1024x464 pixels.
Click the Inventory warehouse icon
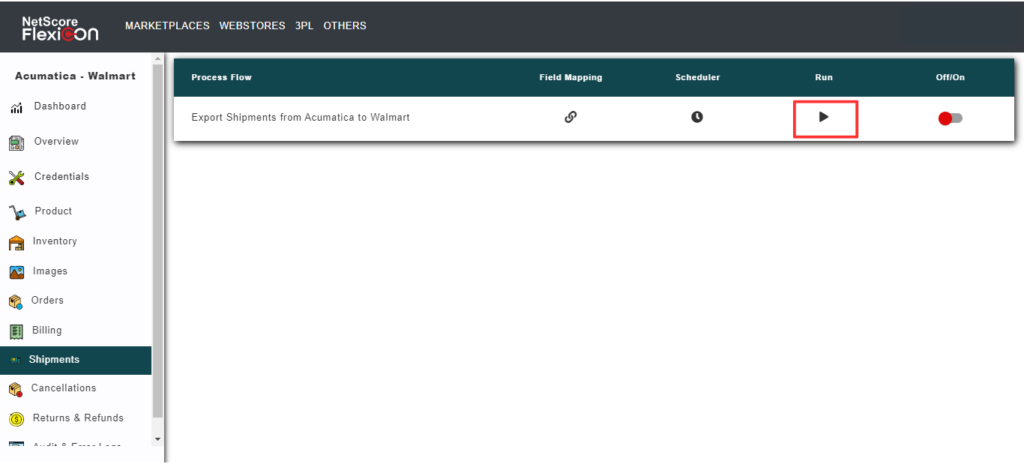coord(17,242)
